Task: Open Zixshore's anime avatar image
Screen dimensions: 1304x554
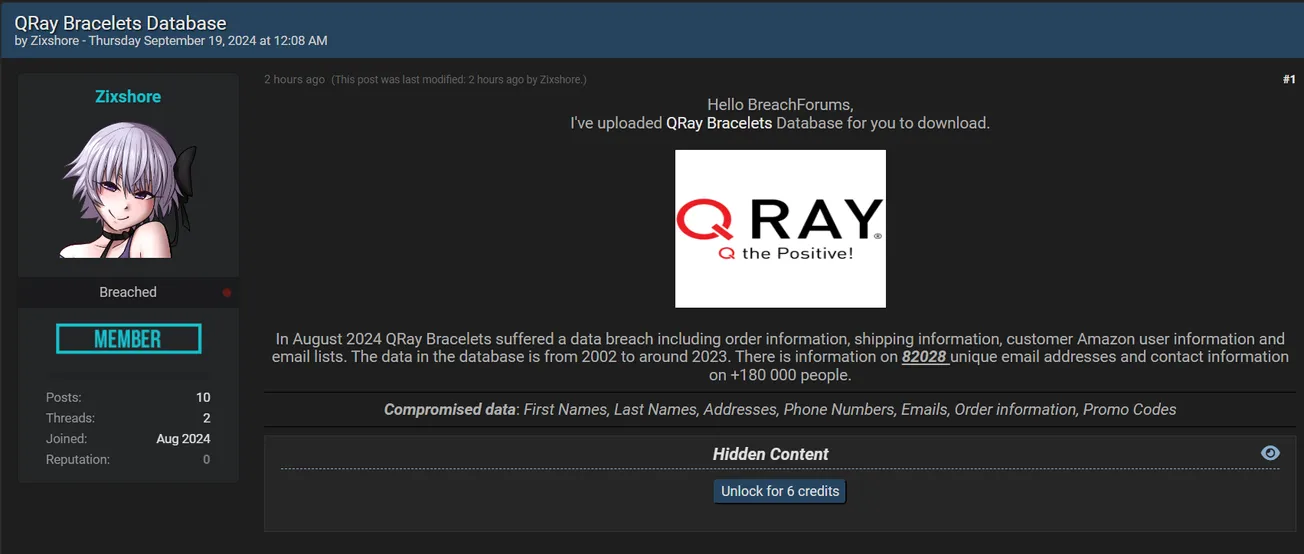Action: click(x=128, y=190)
